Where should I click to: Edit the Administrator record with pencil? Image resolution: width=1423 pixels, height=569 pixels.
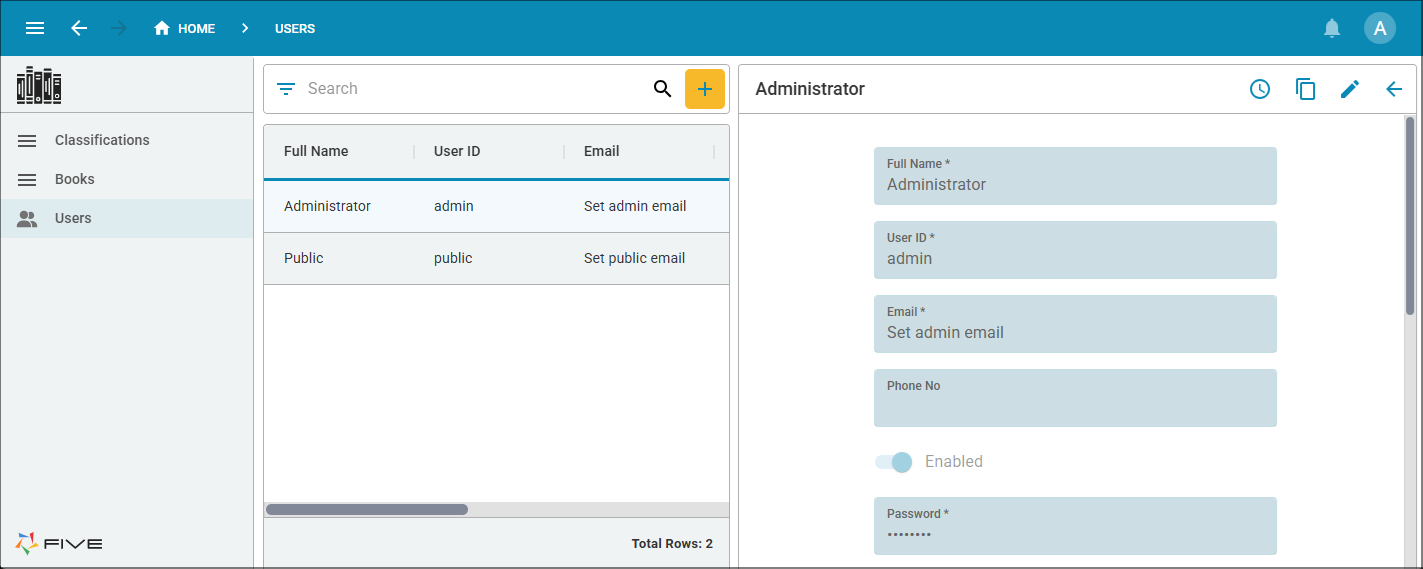click(x=1350, y=89)
